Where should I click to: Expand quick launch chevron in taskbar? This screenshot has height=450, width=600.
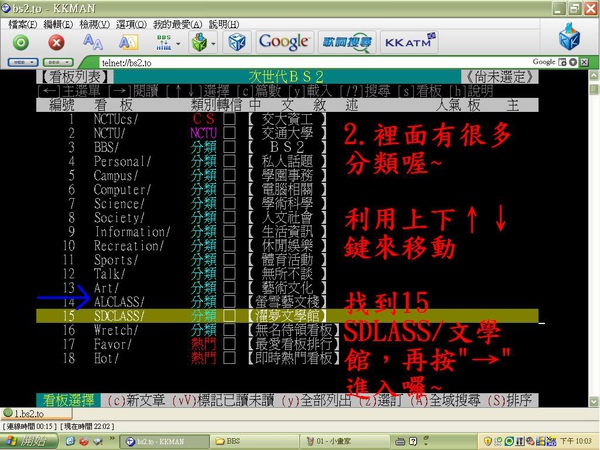click(112, 439)
